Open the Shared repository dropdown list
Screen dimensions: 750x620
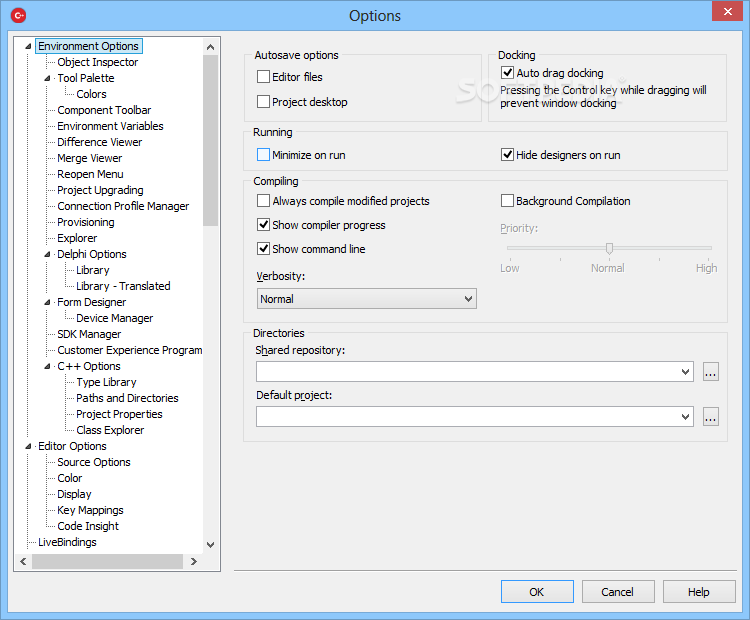tap(685, 372)
